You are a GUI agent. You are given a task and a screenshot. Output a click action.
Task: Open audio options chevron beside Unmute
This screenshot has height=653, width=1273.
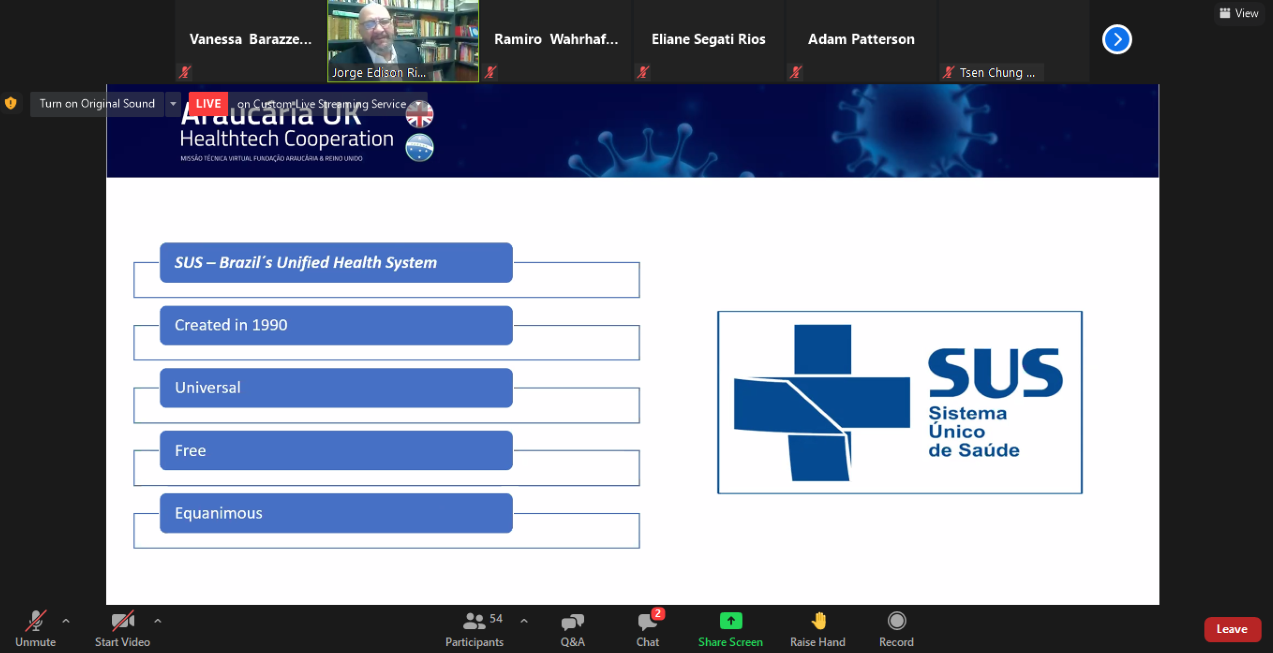pos(66,621)
